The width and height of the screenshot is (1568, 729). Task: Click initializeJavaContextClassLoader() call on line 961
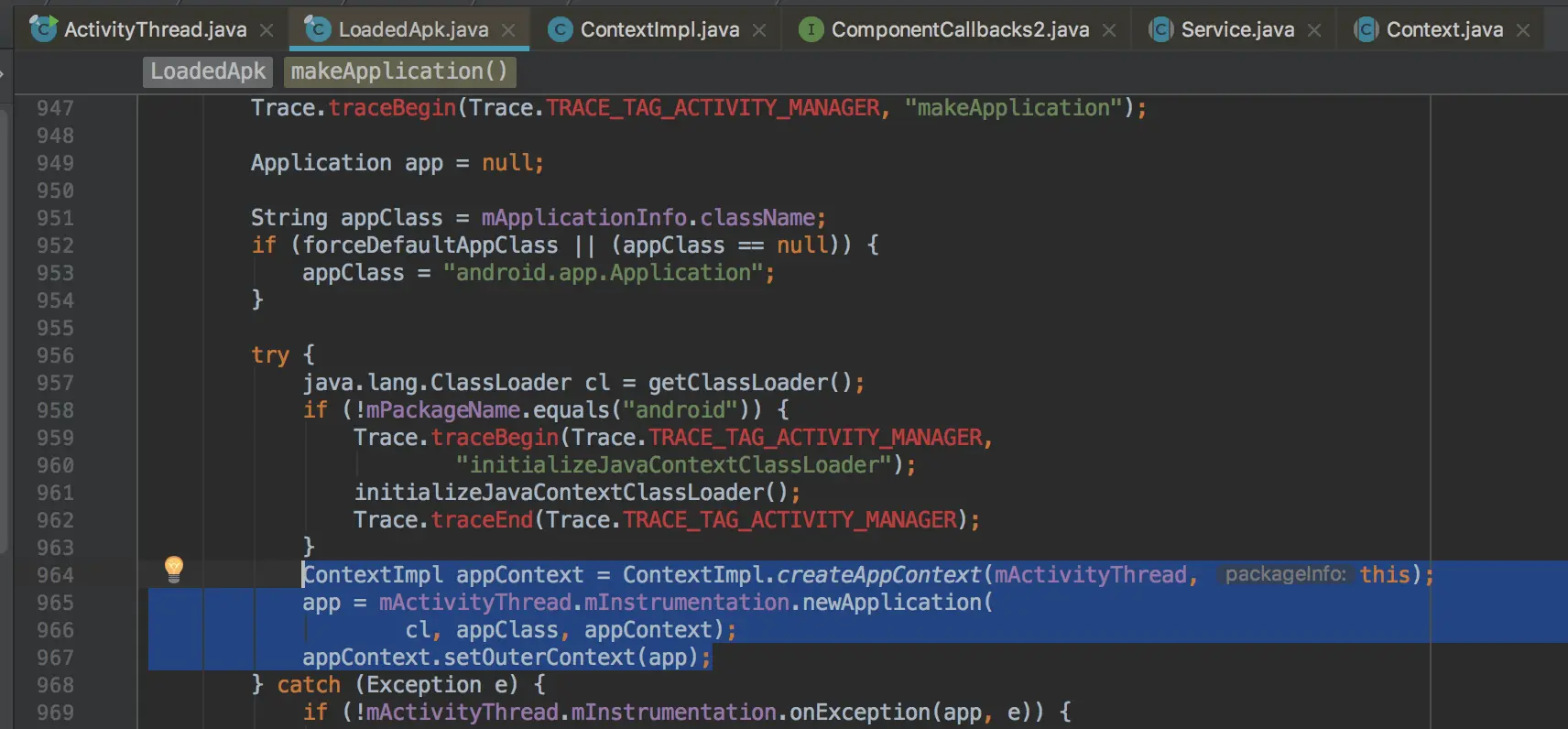click(x=571, y=493)
